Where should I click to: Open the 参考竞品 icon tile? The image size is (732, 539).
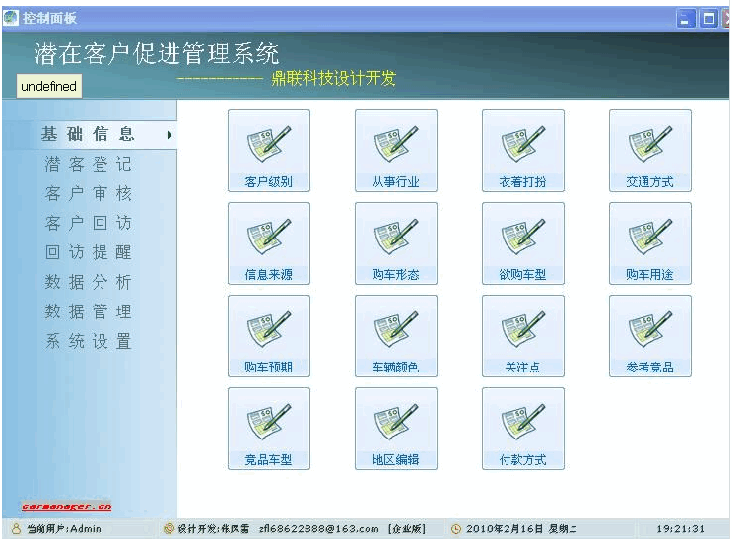click(650, 336)
